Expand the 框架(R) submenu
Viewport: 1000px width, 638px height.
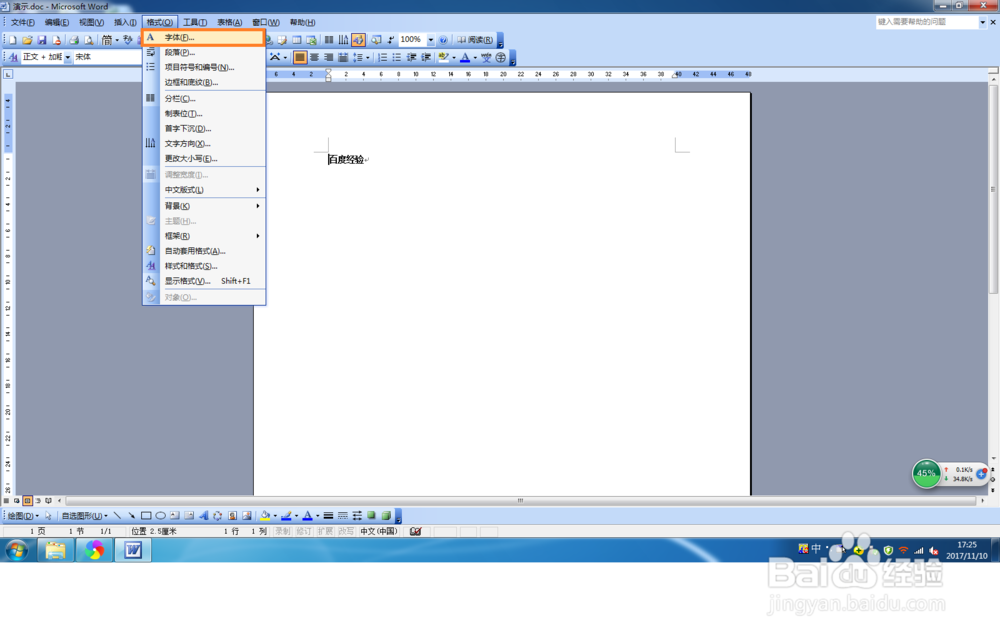[x=203, y=236]
